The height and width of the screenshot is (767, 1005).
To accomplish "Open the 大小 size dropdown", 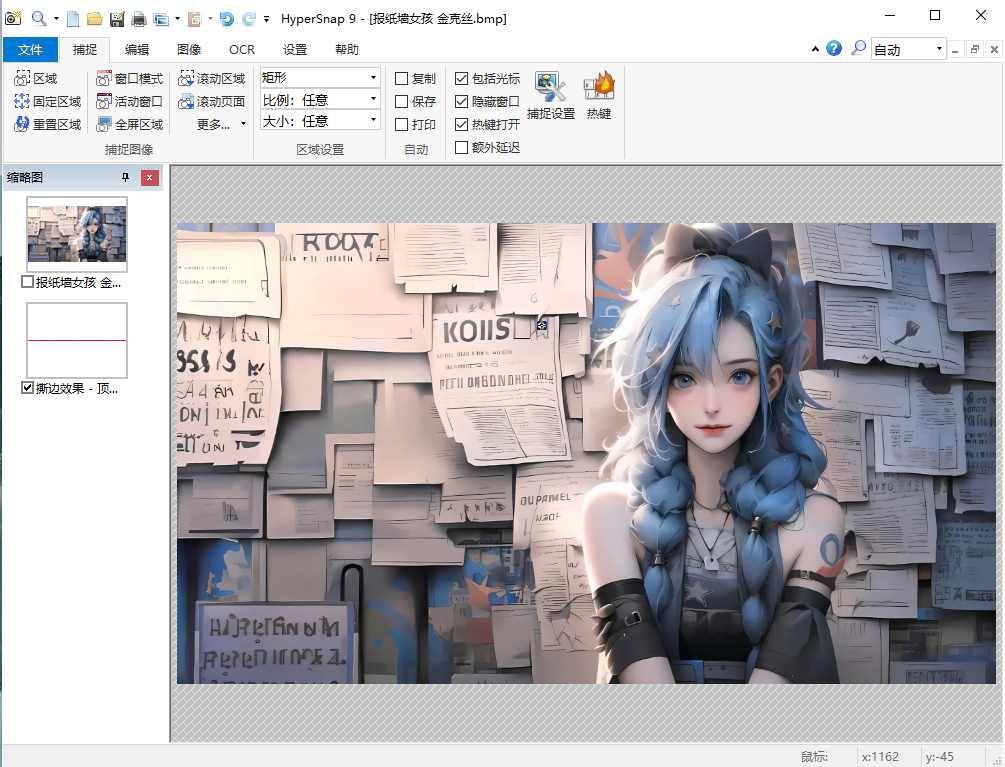I will click(x=373, y=122).
